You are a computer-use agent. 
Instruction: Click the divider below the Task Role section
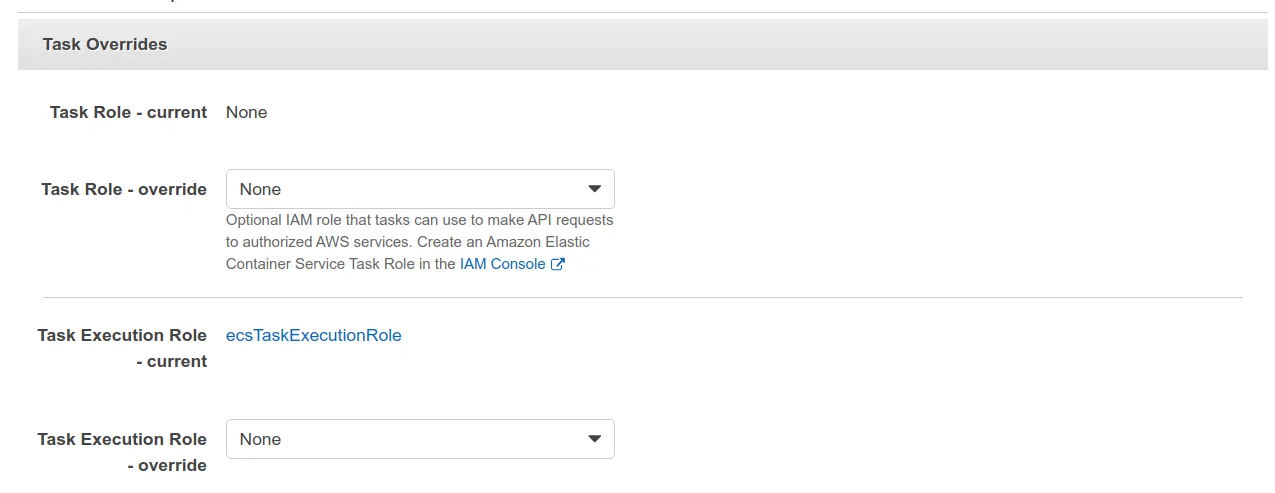(642, 297)
